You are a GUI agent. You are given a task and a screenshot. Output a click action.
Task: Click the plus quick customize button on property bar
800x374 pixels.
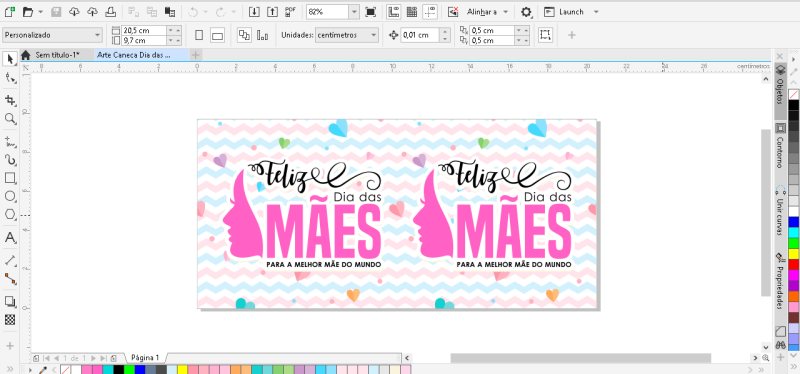(571, 35)
